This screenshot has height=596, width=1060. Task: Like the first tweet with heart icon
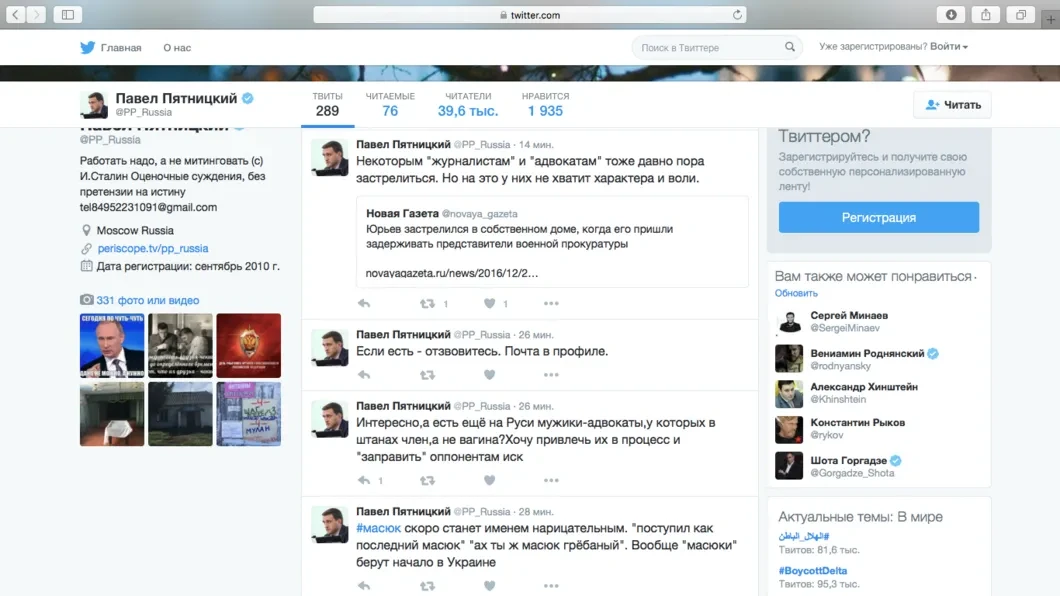click(x=490, y=304)
